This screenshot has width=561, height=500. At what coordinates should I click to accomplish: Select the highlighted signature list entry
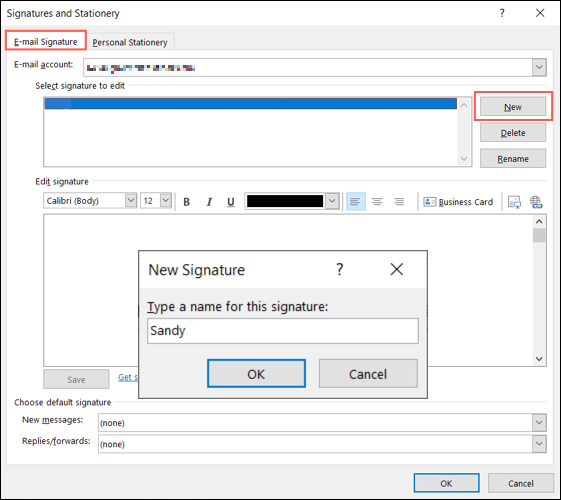tap(250, 103)
